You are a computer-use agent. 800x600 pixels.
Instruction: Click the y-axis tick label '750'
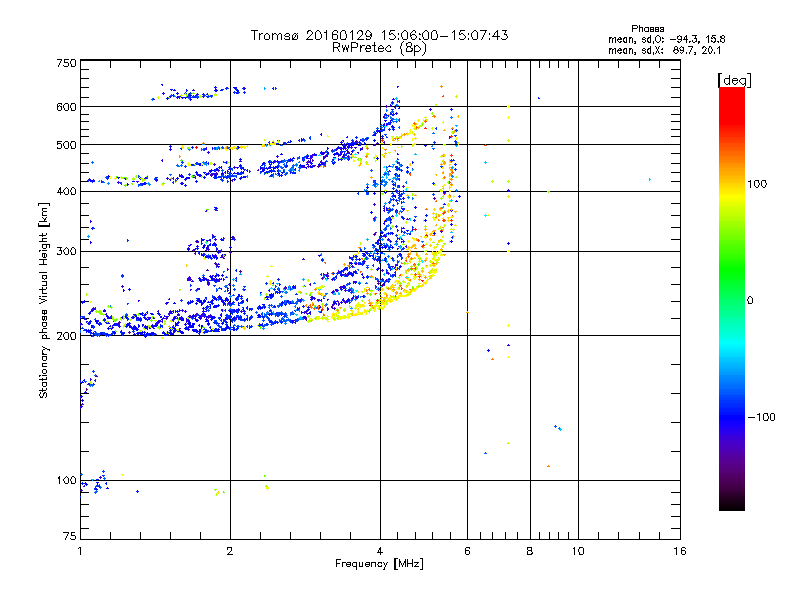click(x=66, y=63)
